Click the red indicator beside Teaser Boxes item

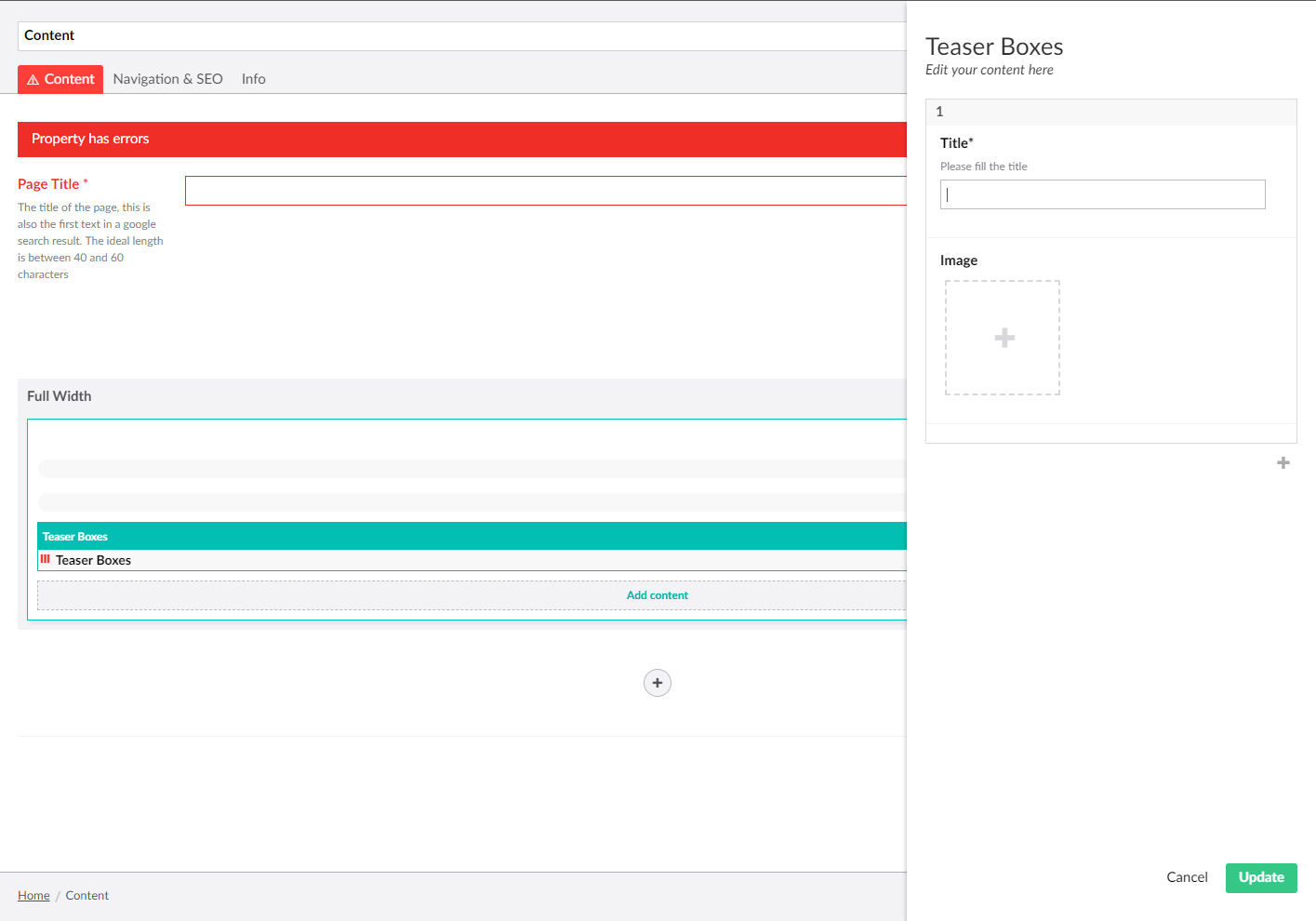point(45,558)
